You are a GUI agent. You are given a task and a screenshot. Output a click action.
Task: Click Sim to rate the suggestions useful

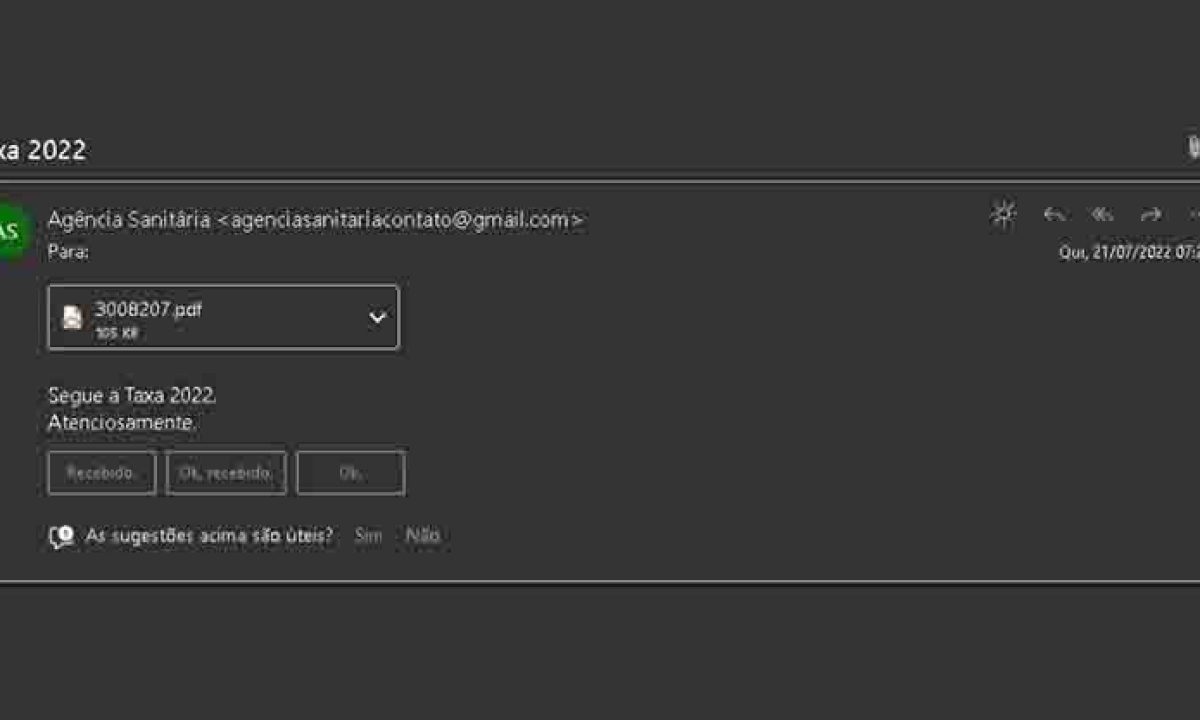coord(367,536)
